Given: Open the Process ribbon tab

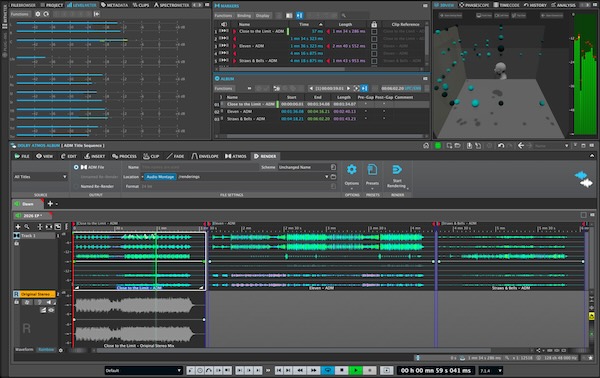Looking at the screenshot, I should (x=124, y=156).
